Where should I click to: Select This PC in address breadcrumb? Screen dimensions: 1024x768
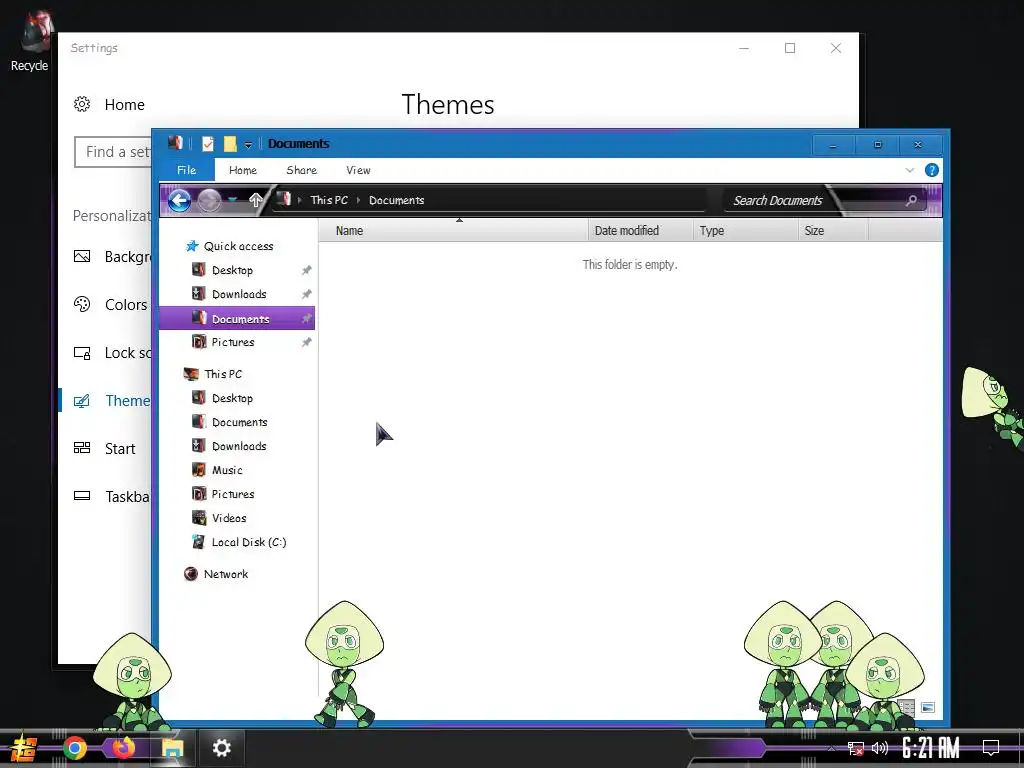[x=329, y=200]
